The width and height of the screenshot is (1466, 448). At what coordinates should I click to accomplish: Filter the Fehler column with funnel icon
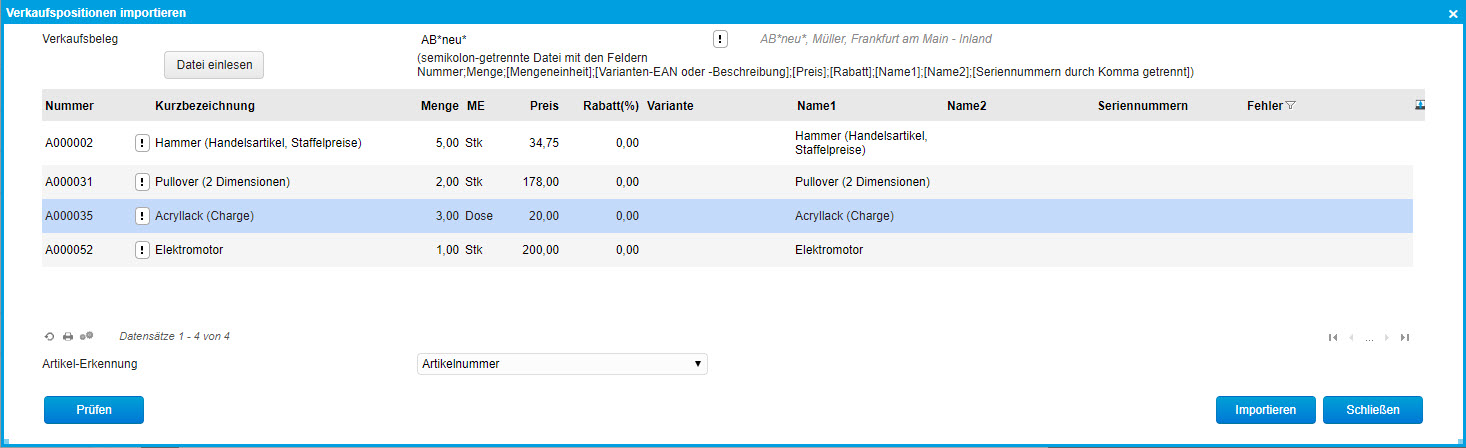1290,105
